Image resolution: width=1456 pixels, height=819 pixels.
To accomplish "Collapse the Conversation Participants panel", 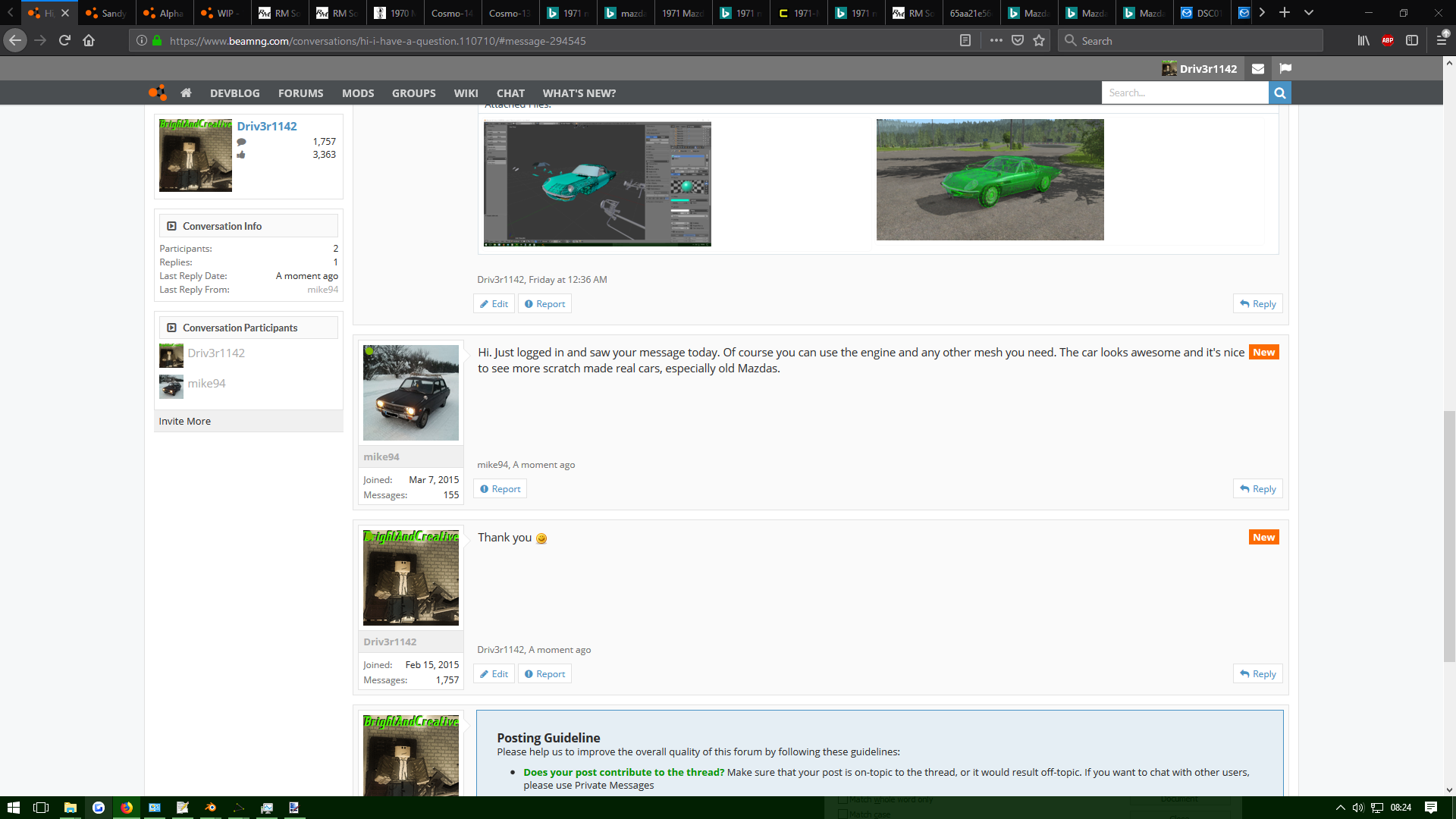I will [172, 328].
